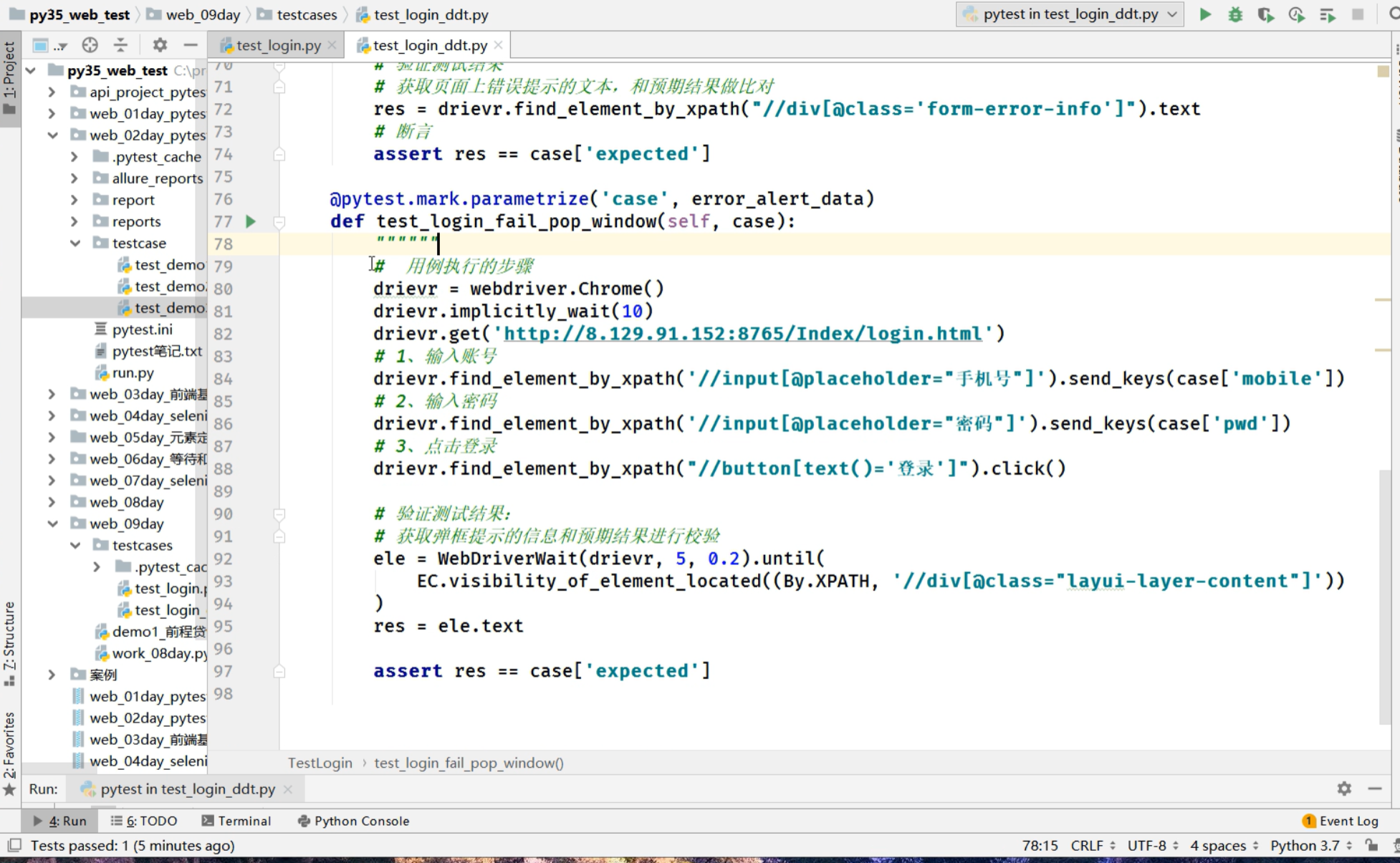Click the locate current file target icon
Image resolution: width=1400 pixels, height=863 pixels.
(90, 45)
